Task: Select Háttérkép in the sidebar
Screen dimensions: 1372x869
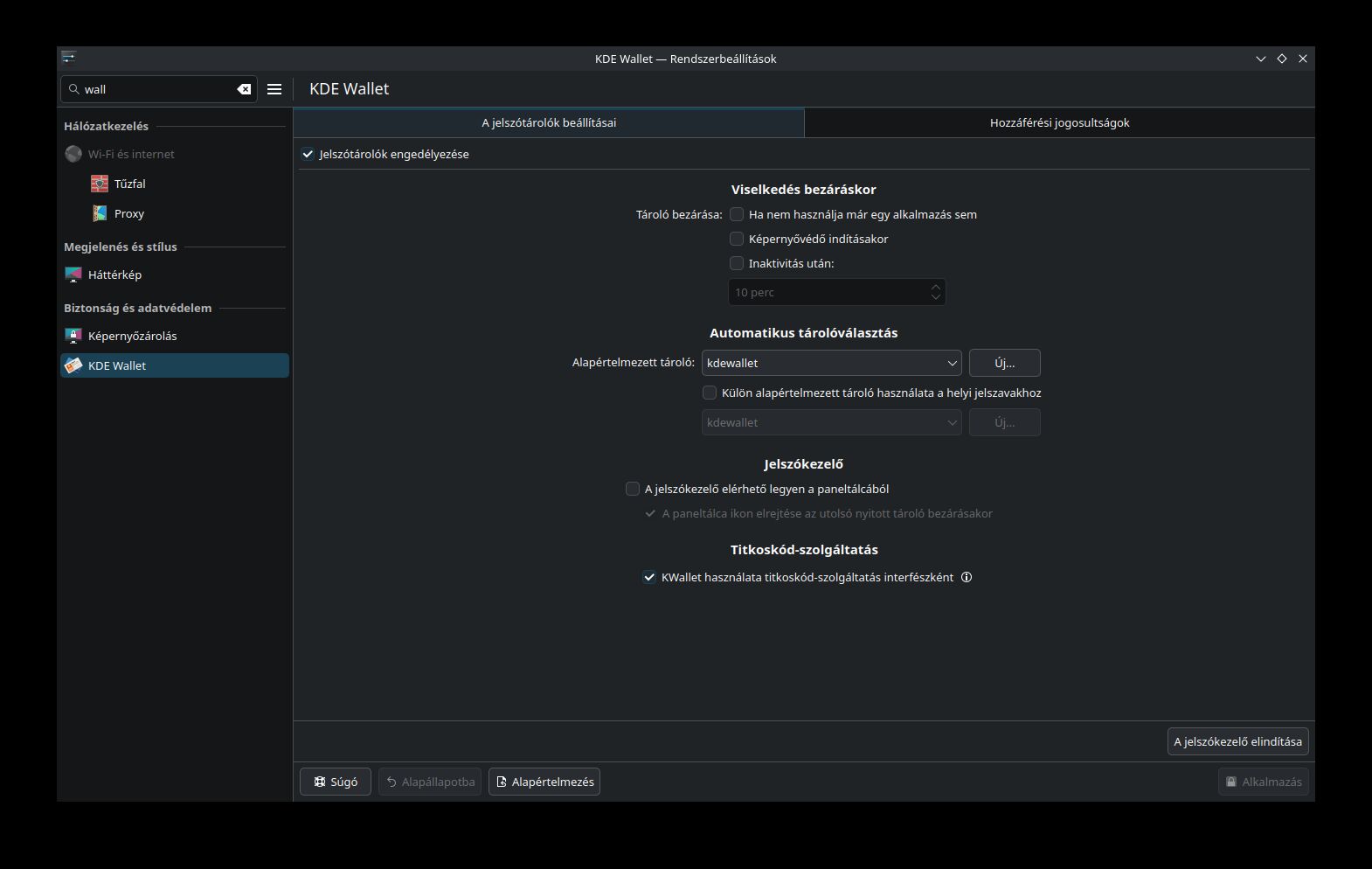Action: (175, 275)
